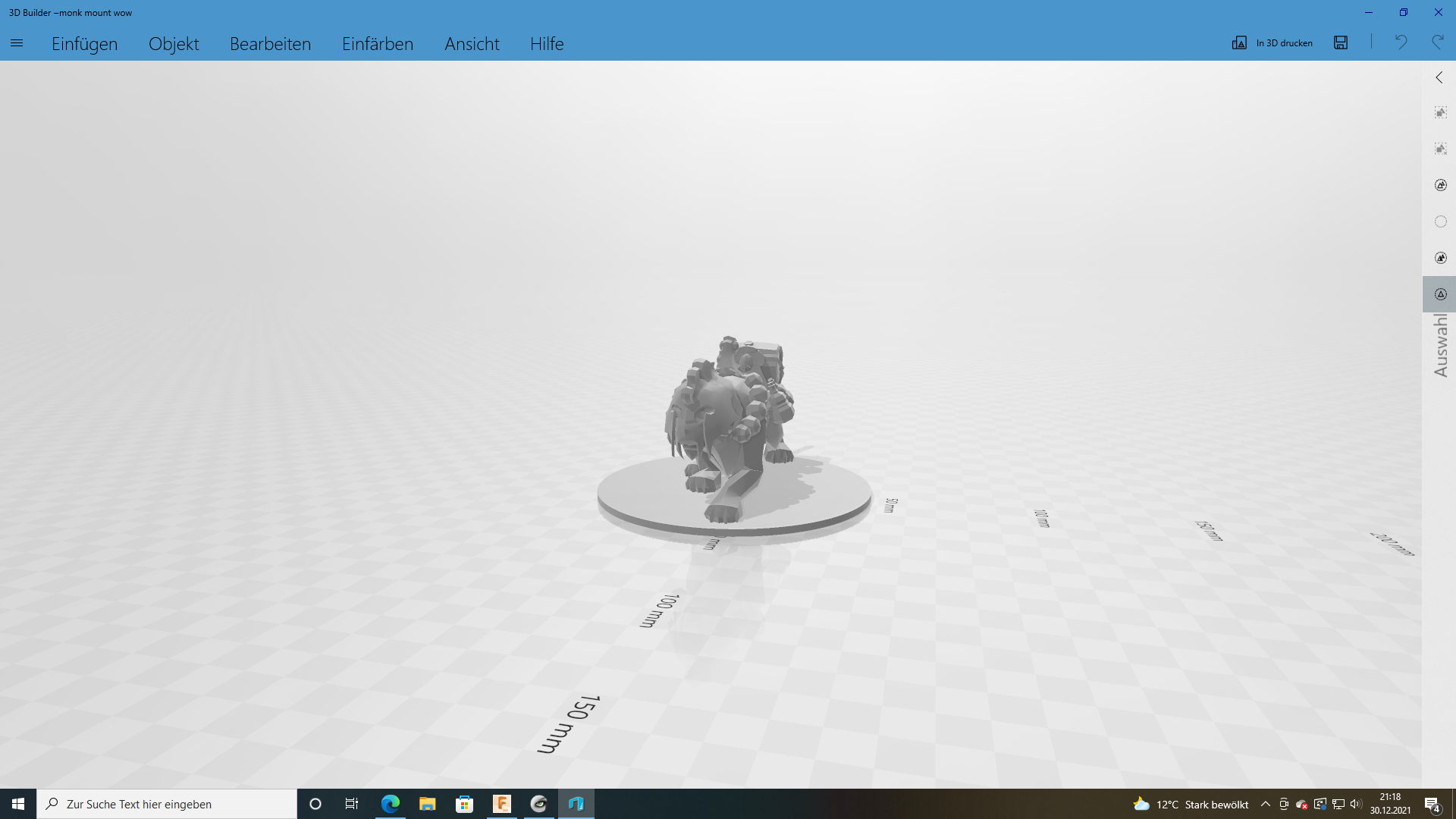Viewport: 1456px width, 819px height.
Task: Open the Objekt menu
Action: (174, 43)
